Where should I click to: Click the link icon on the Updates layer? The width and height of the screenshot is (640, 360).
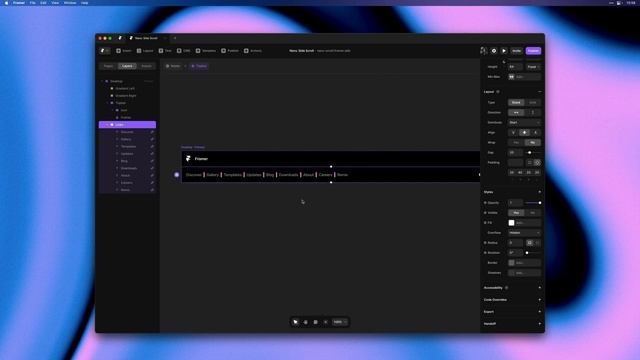(152, 154)
